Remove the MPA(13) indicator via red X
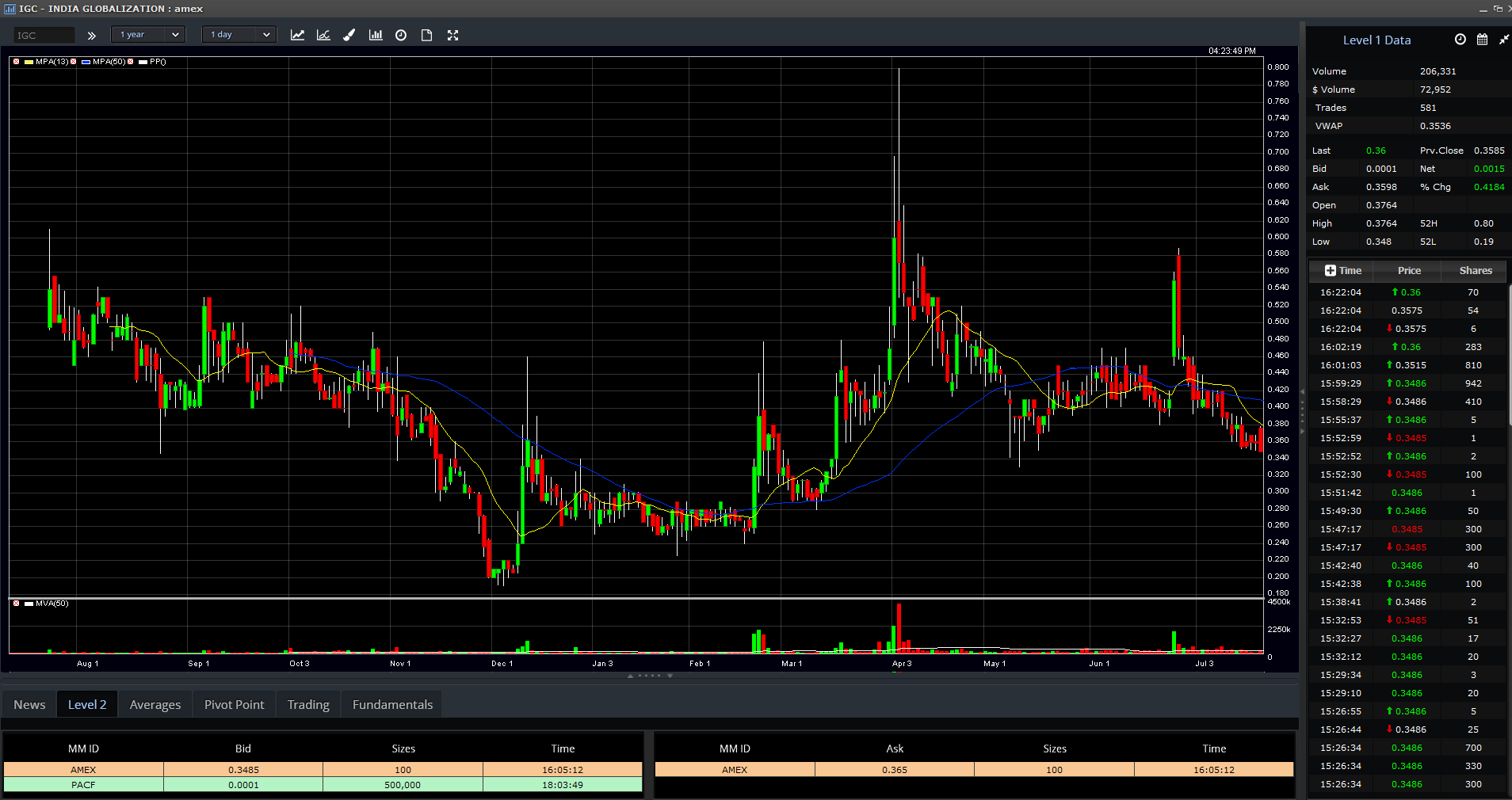 [x=16, y=62]
